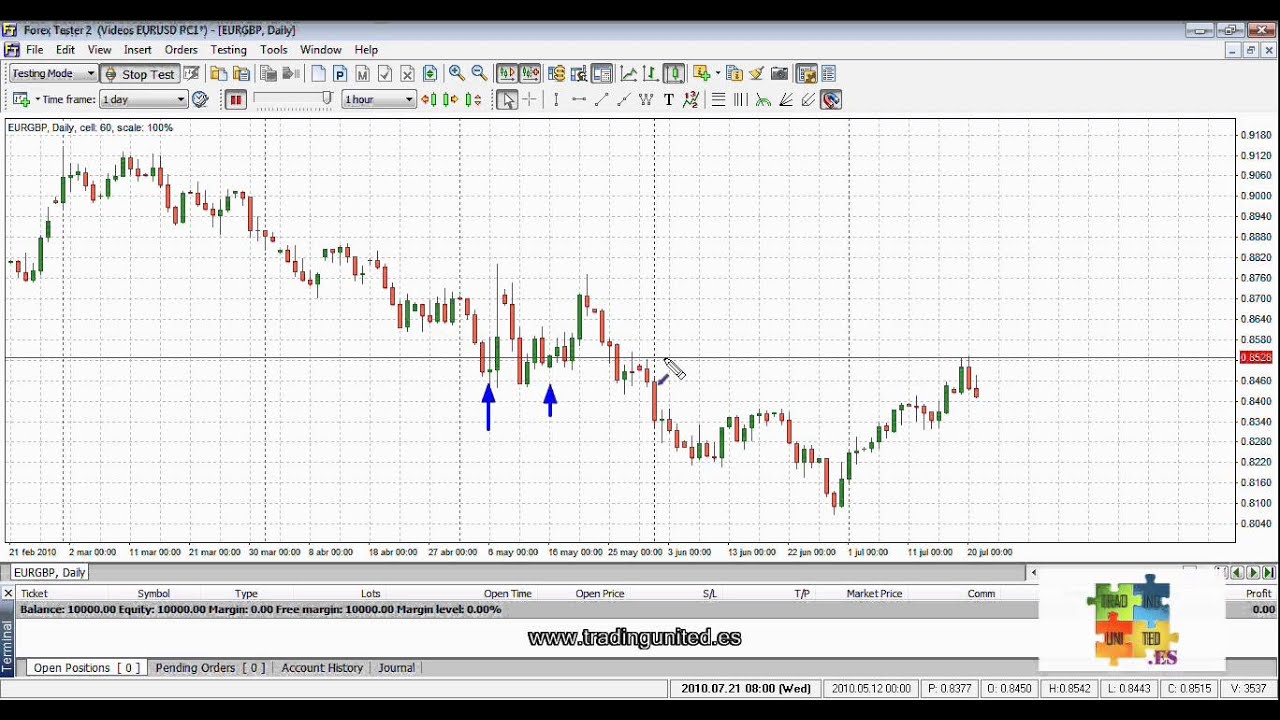Open the Insert menu
Image resolution: width=1280 pixels, height=720 pixels.
138,49
